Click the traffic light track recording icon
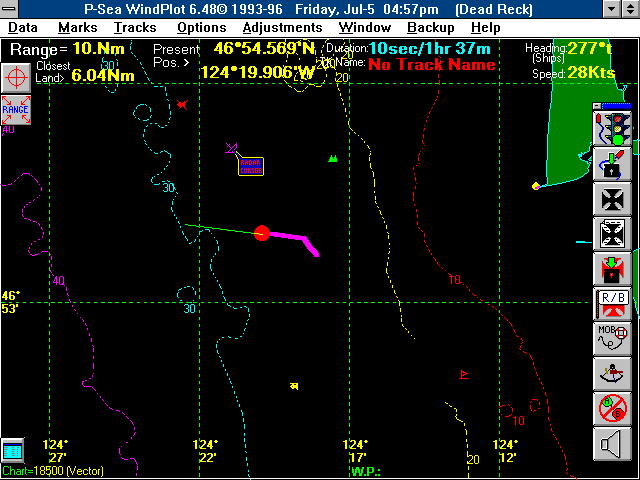The height and width of the screenshot is (480, 640). coord(612,128)
